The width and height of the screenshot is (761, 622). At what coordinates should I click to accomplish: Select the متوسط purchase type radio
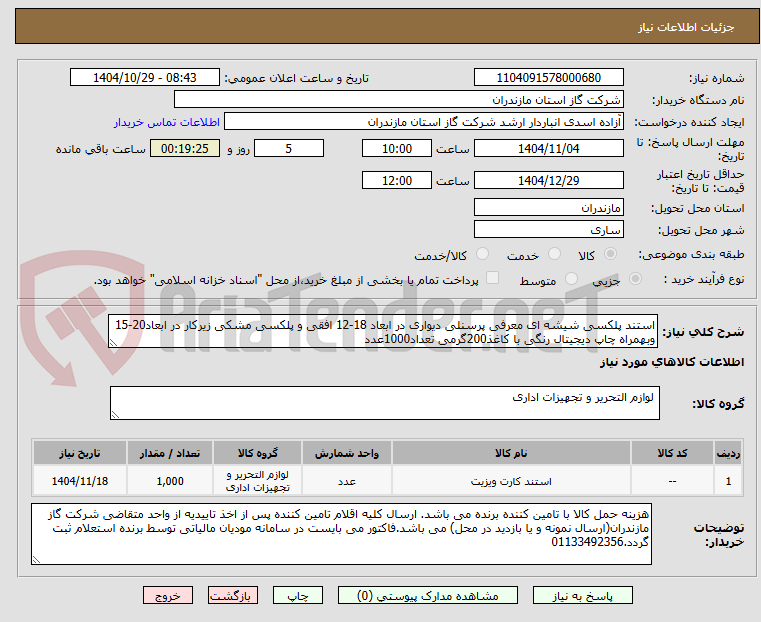pyautogui.click(x=571, y=278)
